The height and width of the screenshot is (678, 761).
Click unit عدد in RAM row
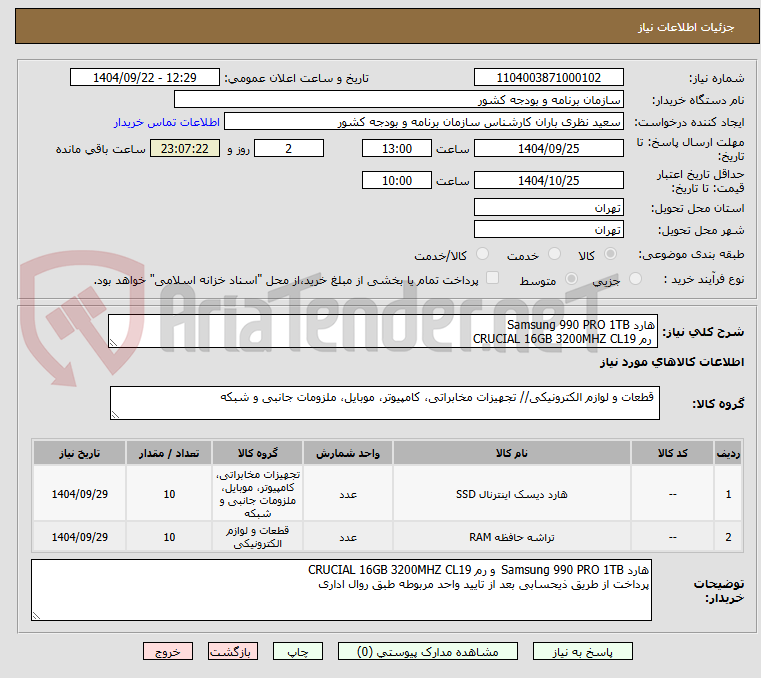click(347, 537)
